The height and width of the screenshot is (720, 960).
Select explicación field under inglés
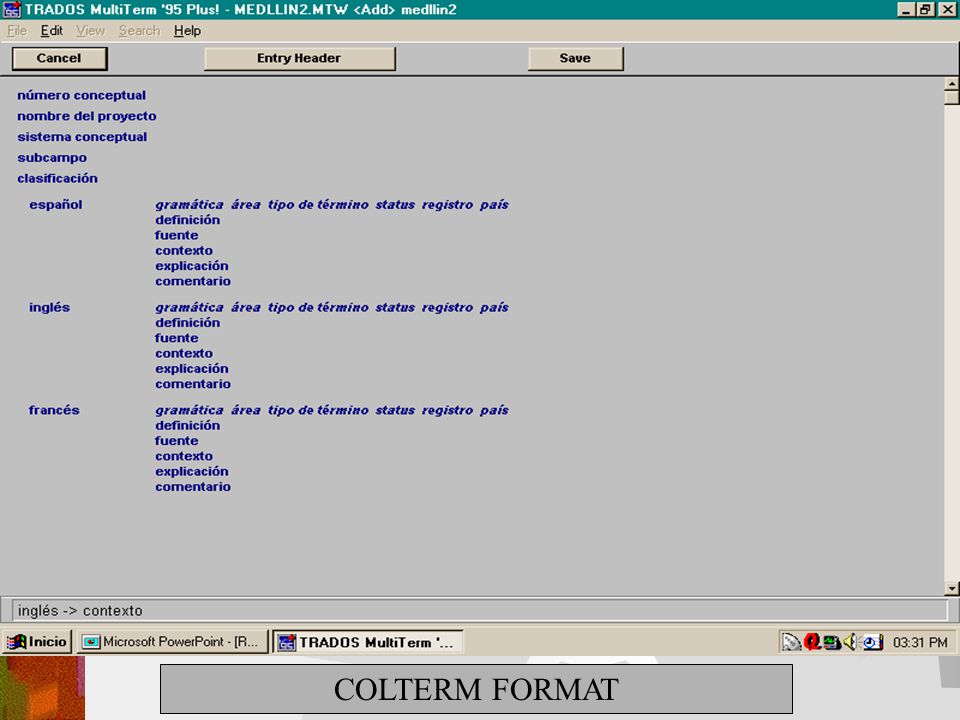192,369
